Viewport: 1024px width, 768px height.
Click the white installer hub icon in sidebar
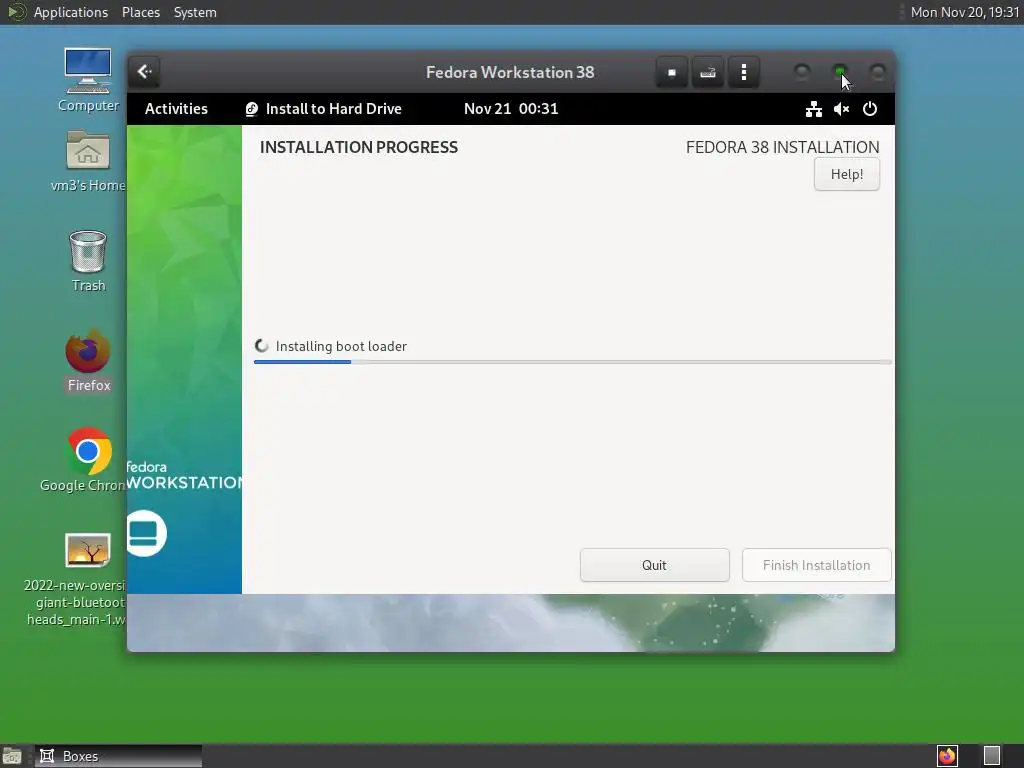[x=146, y=534]
